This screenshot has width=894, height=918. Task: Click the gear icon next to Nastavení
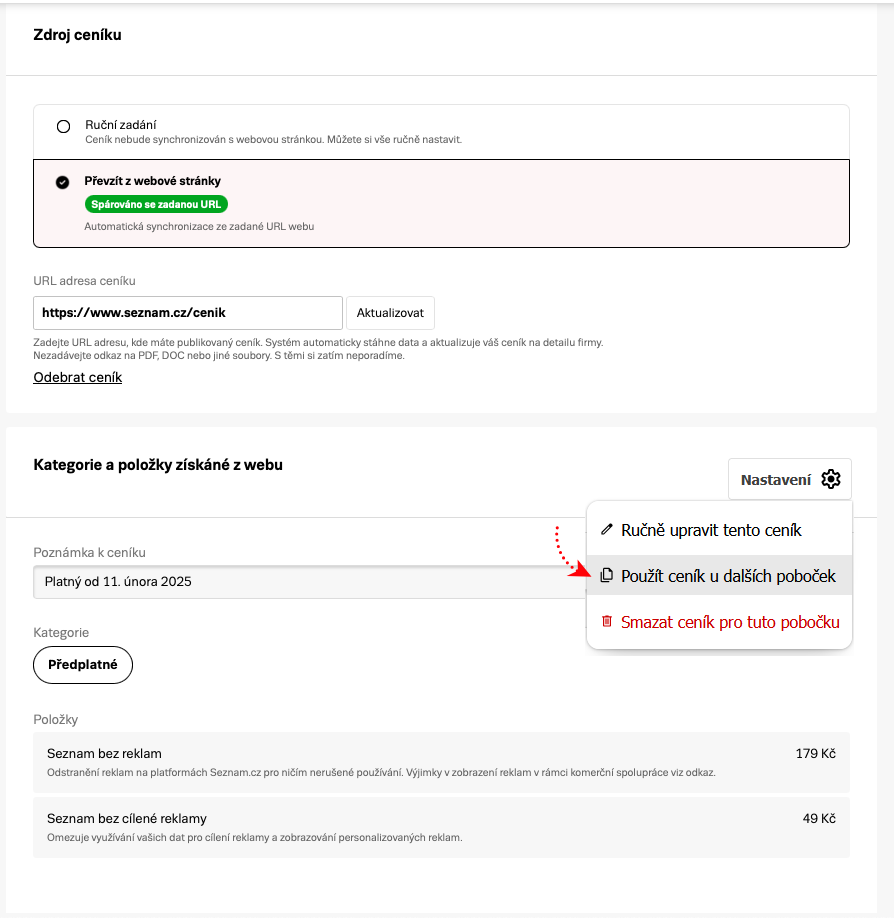coord(831,480)
